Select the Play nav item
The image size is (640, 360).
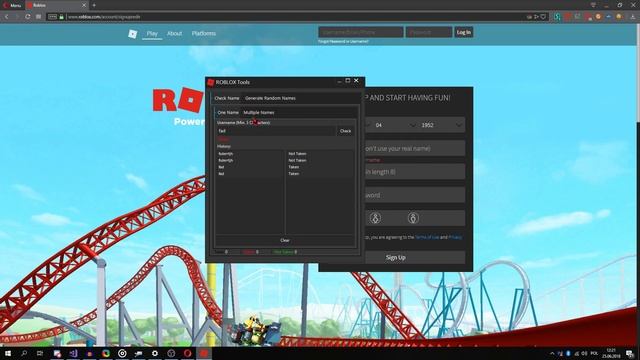coord(152,33)
